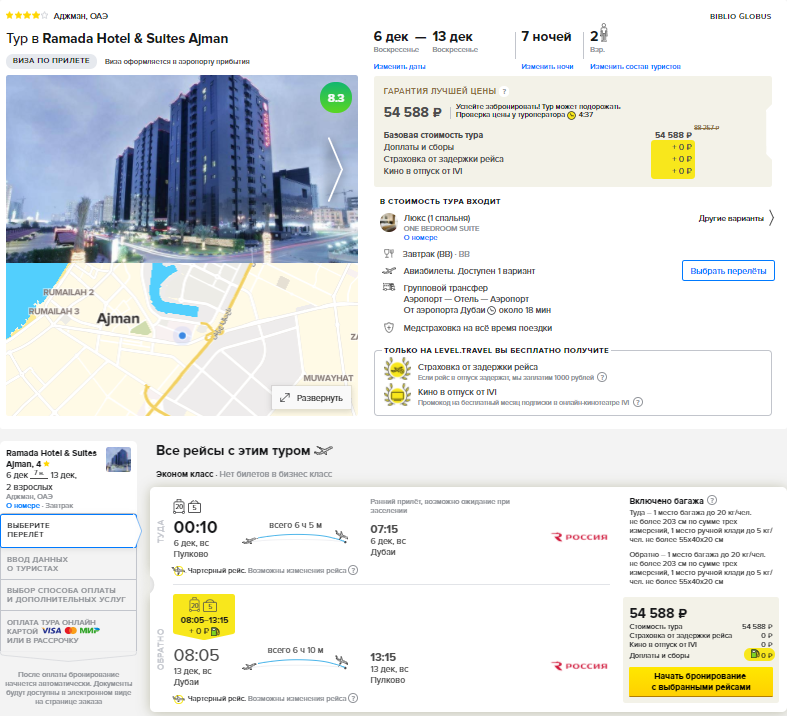Click the IVI cinema laurel icon
Screen dimensions: 787x716
pos(398,395)
